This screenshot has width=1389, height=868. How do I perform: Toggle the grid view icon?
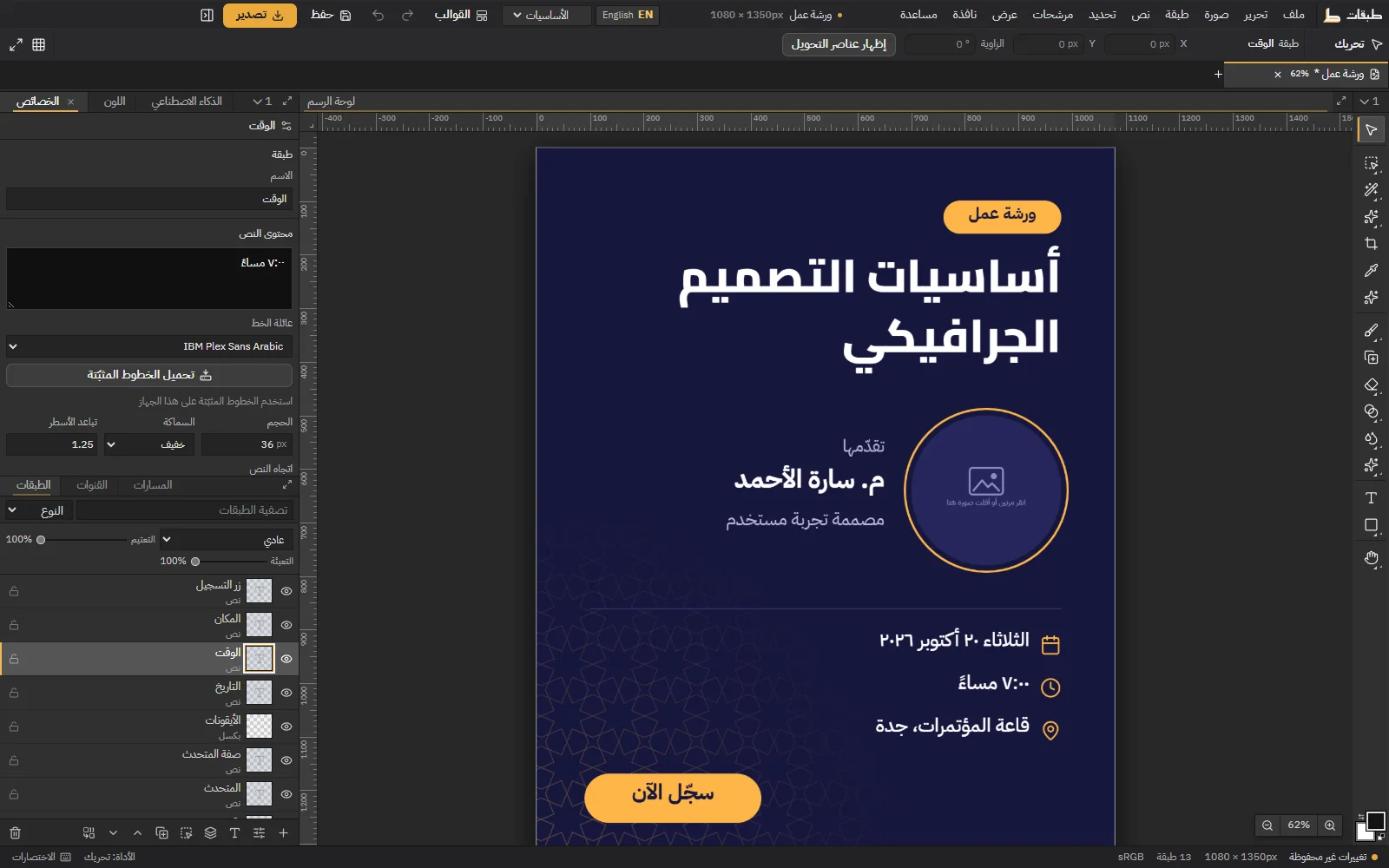pyautogui.click(x=38, y=44)
